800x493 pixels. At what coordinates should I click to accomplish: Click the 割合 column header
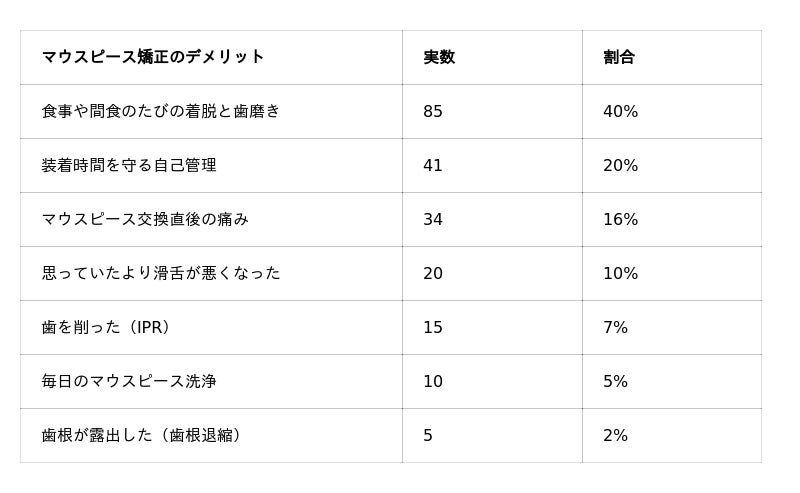click(619, 57)
